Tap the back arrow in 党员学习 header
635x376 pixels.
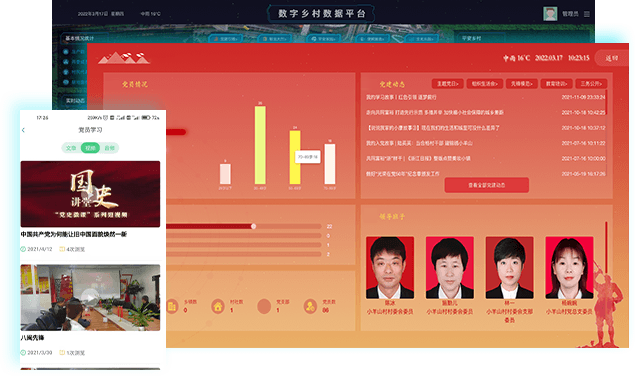[23, 130]
